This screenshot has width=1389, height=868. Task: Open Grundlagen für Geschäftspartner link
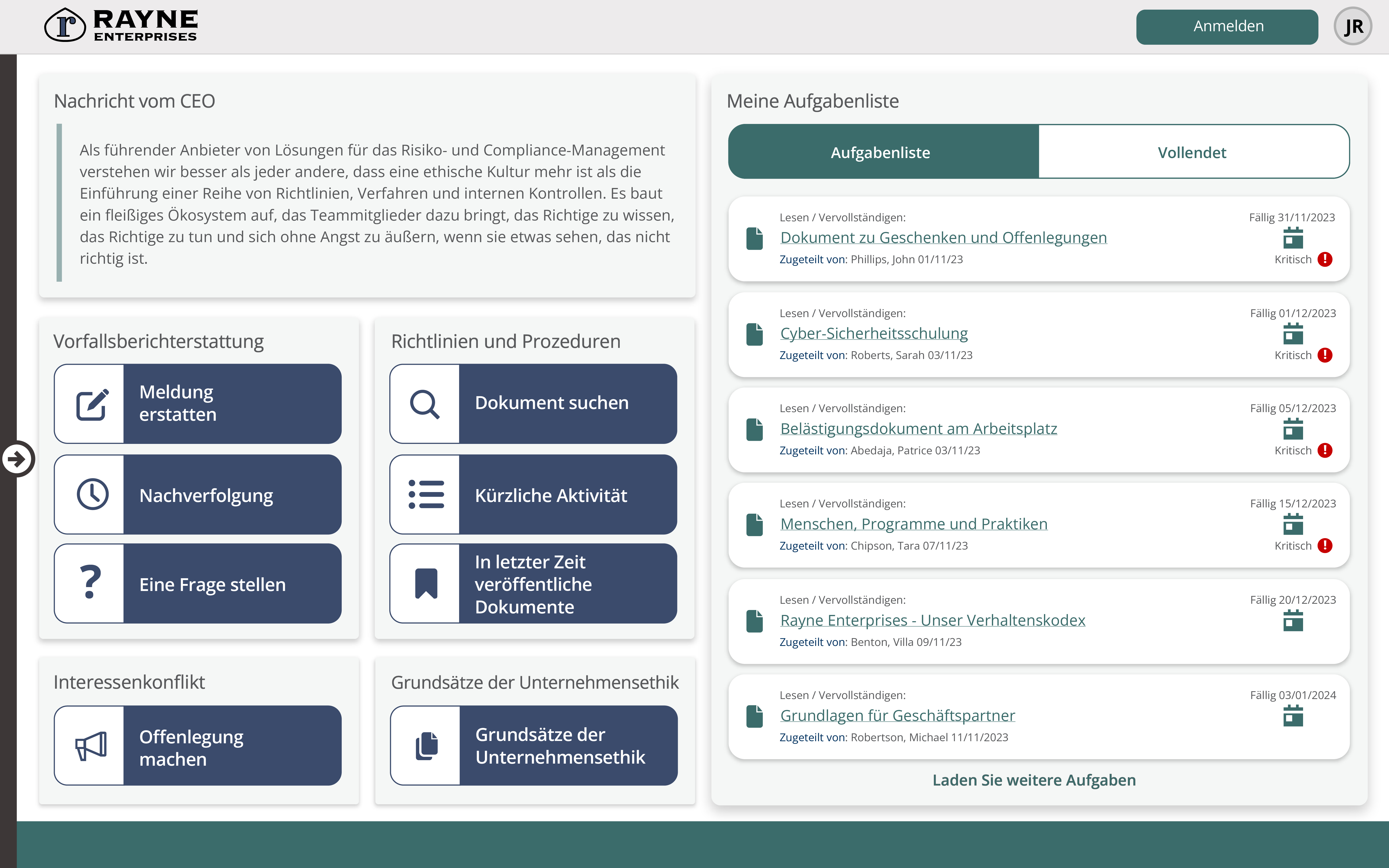click(897, 716)
